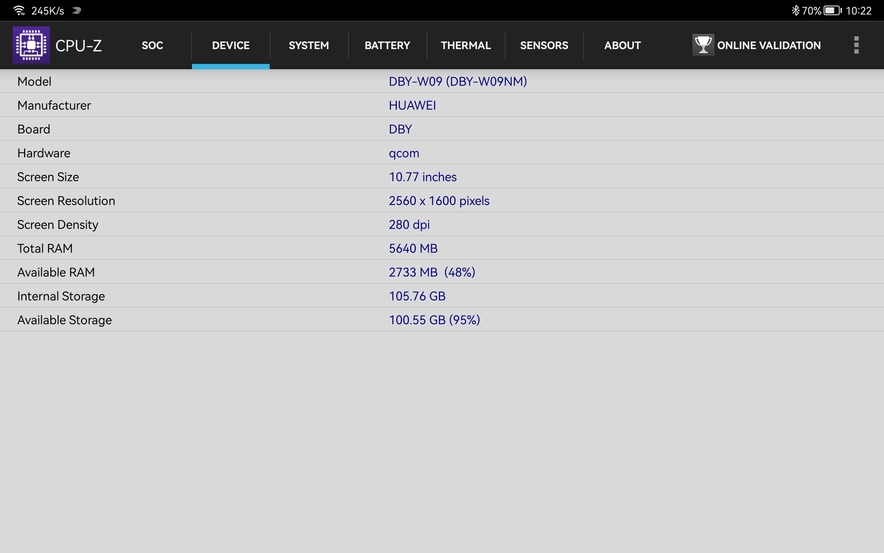Switch to the SOC tab

pos(152,45)
